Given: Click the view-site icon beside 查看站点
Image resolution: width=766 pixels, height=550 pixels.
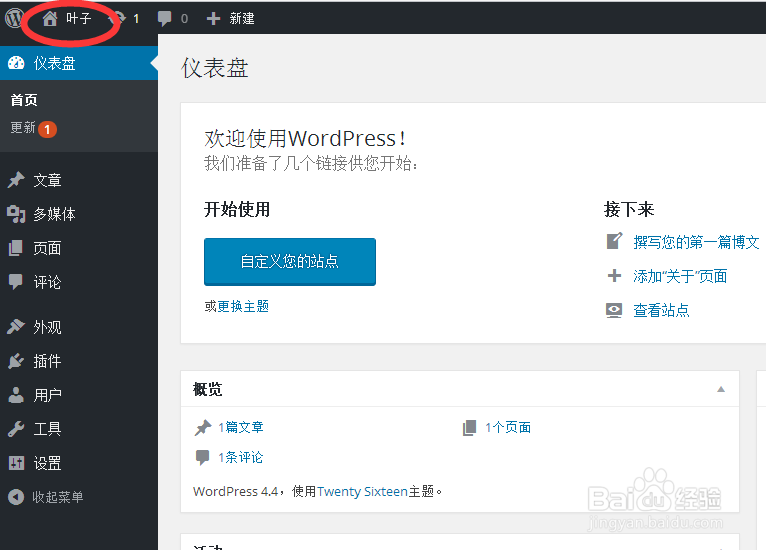Looking at the screenshot, I should (614, 310).
